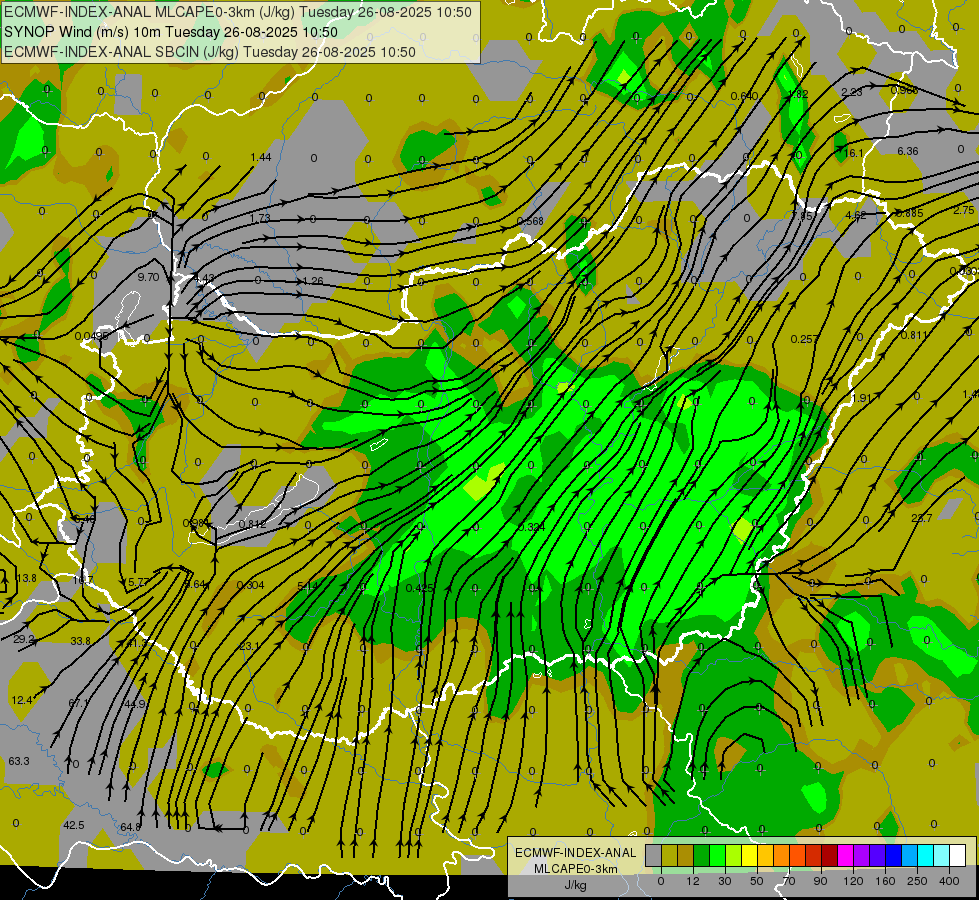Screen dimensions: 979x900
Task: Click the map value '0.812'
Action: point(252,524)
